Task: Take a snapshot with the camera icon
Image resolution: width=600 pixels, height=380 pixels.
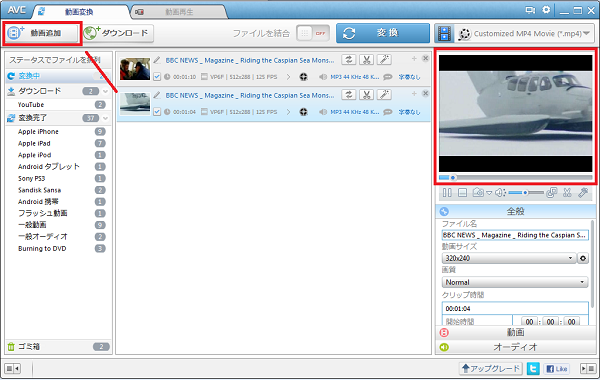Action: click(478, 192)
